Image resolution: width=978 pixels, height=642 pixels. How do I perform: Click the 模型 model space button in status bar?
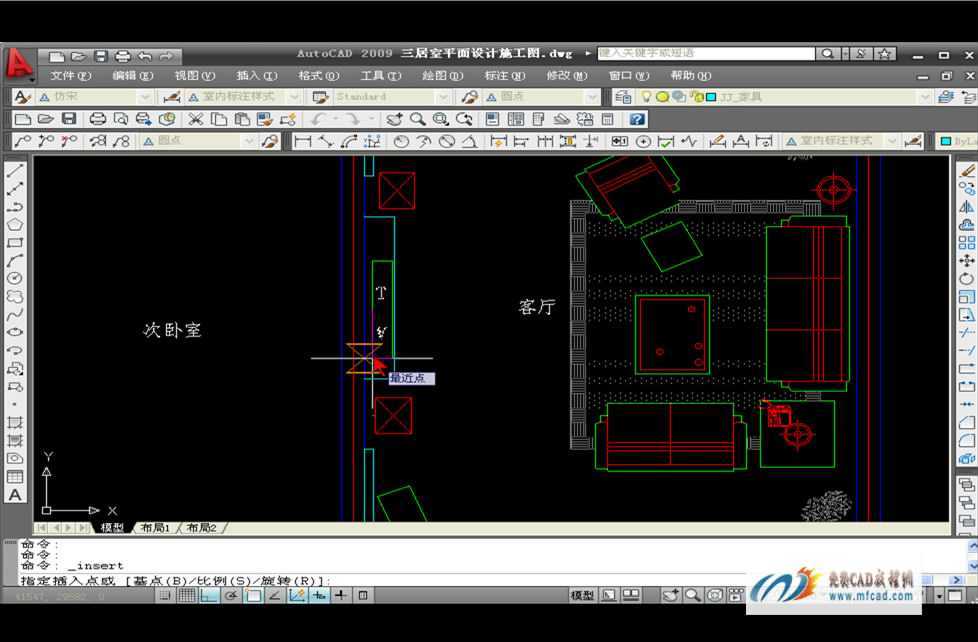tap(582, 595)
